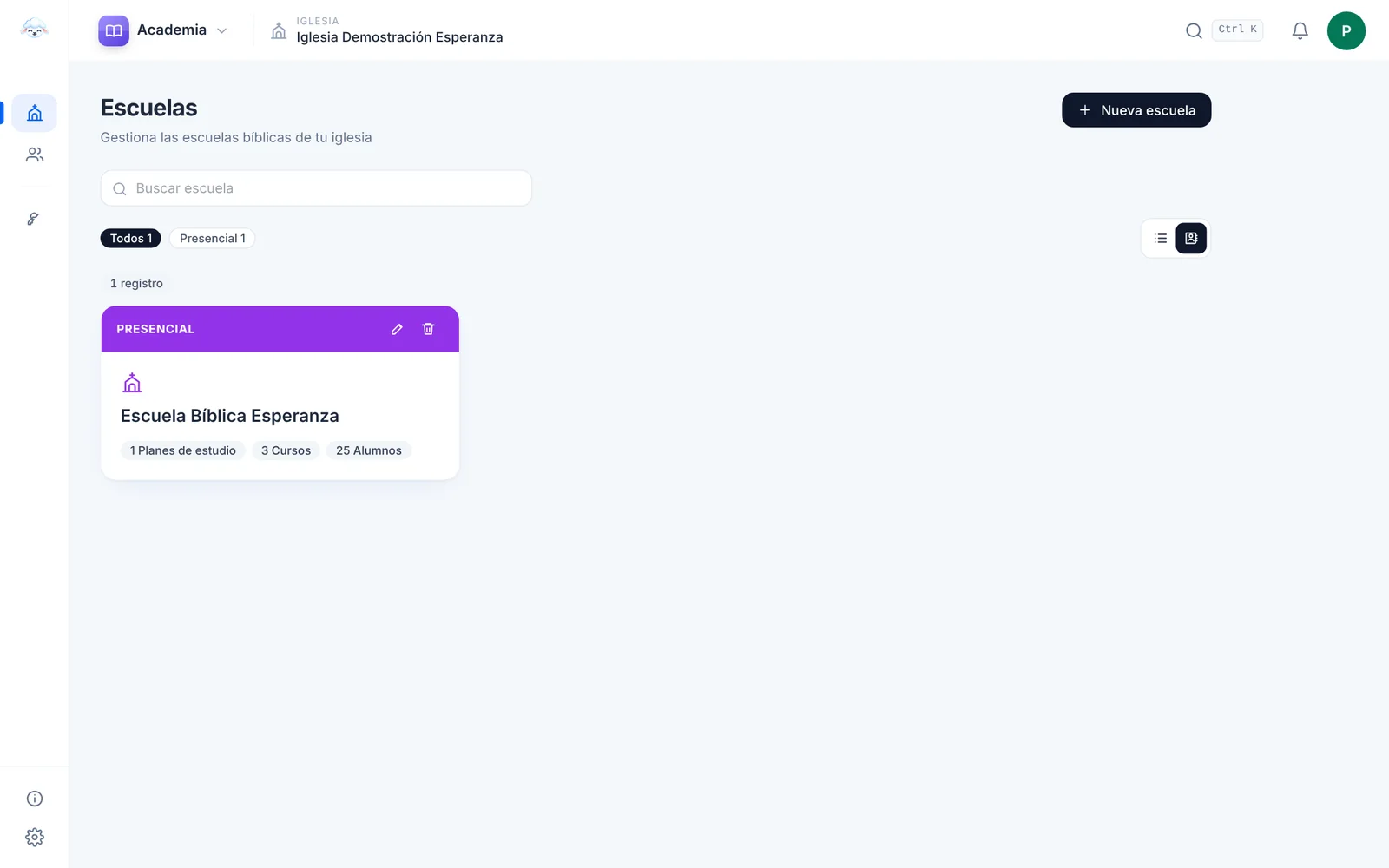Click the PRESENCIAL card header label
Image resolution: width=1389 pixels, height=868 pixels.
[155, 329]
